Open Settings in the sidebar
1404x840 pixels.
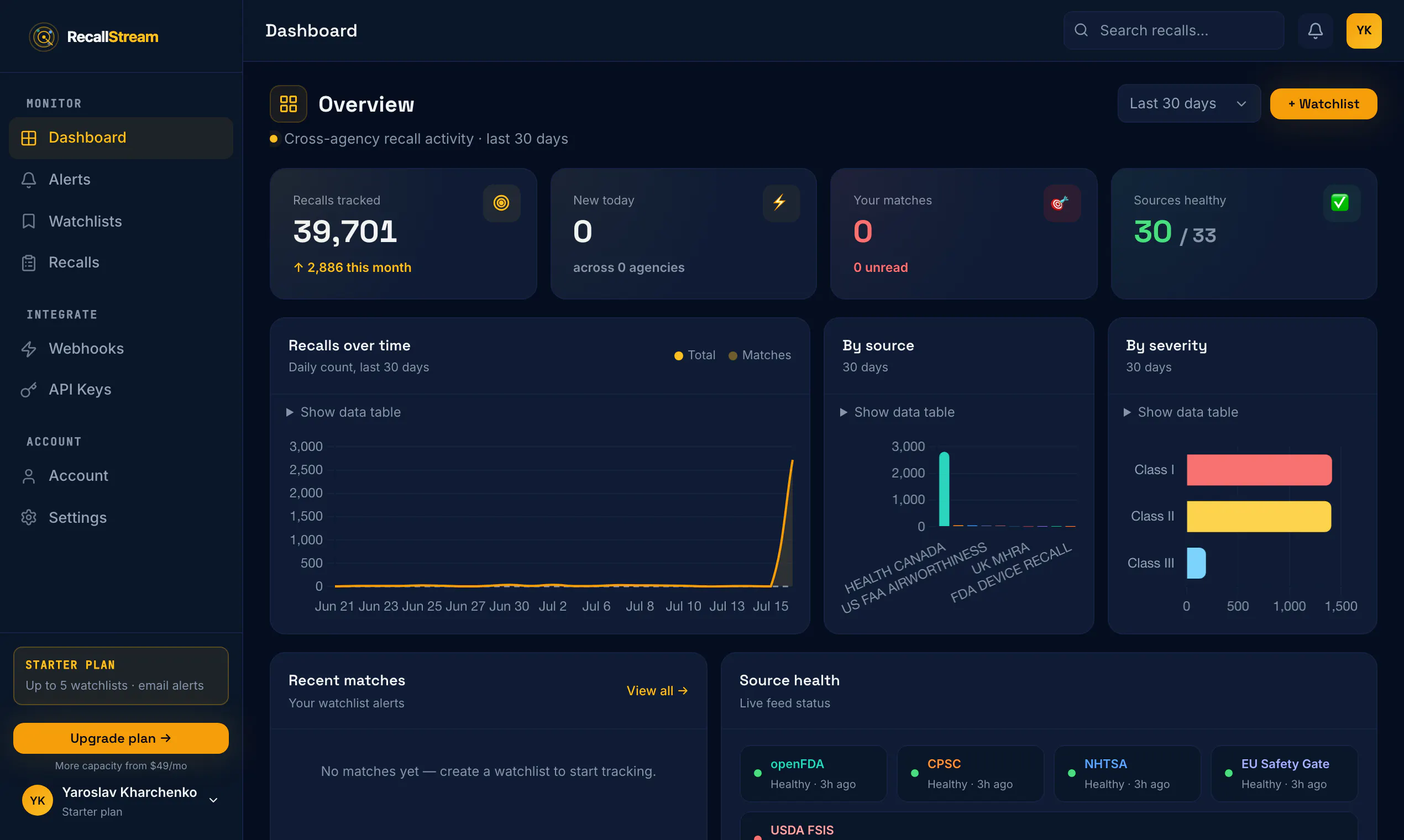tap(121, 517)
